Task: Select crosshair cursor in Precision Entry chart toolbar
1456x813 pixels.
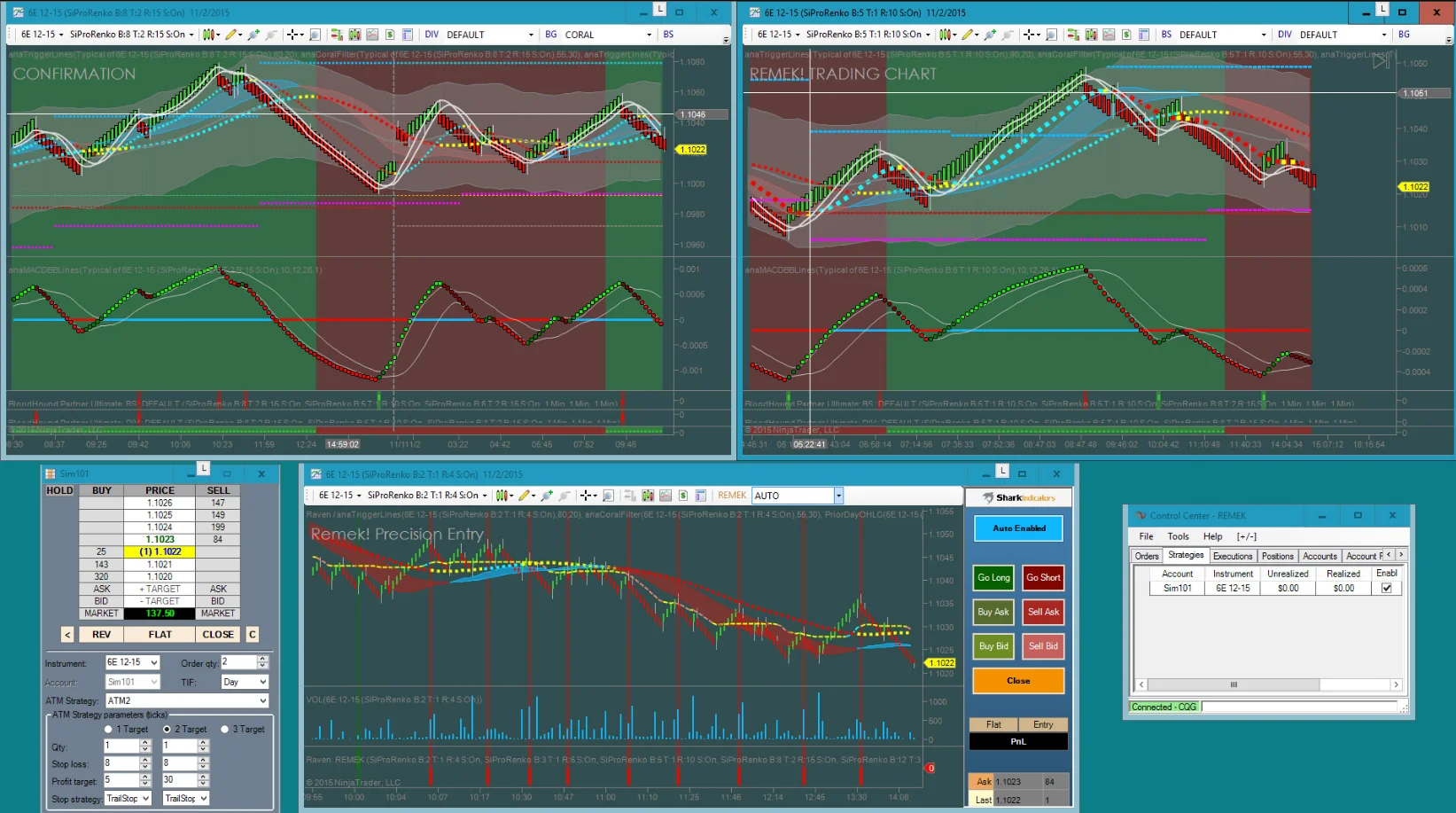Action: pyautogui.click(x=588, y=496)
